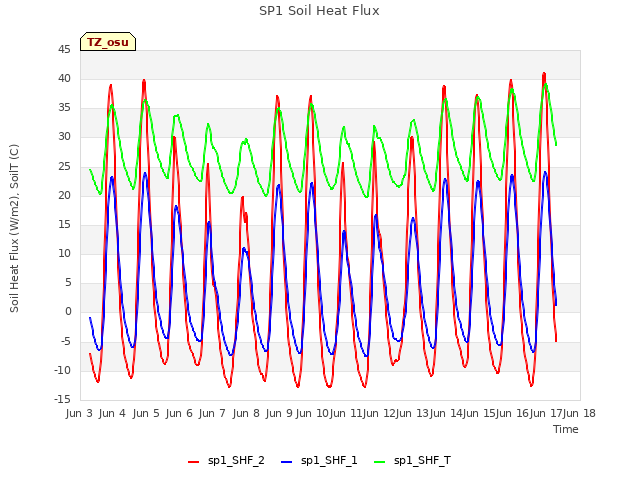Screen dimensions: 640x480
Task: Click the -5 y-axis tick label
Action: pos(65,341)
